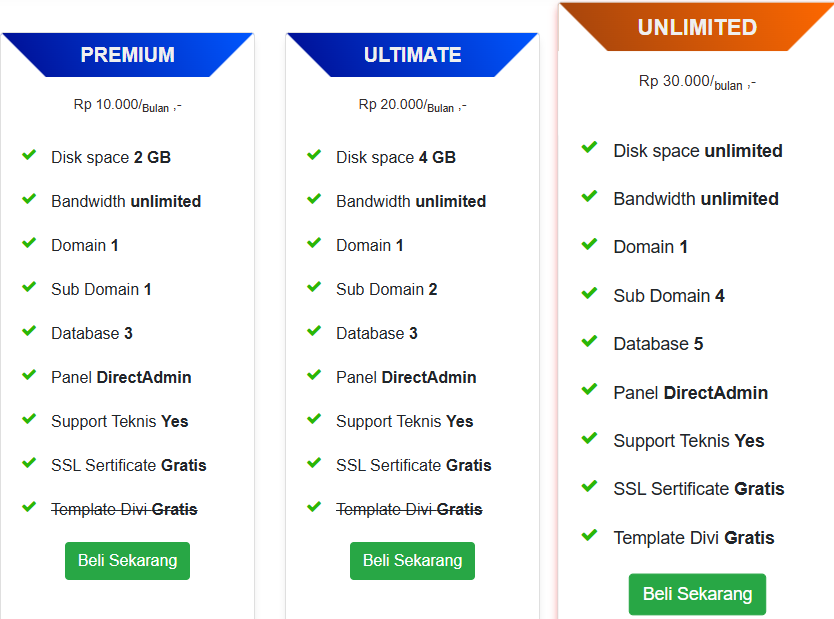Click Beli Sekarang under the Ultimate plan
Image resolution: width=834 pixels, height=619 pixels.
click(412, 561)
